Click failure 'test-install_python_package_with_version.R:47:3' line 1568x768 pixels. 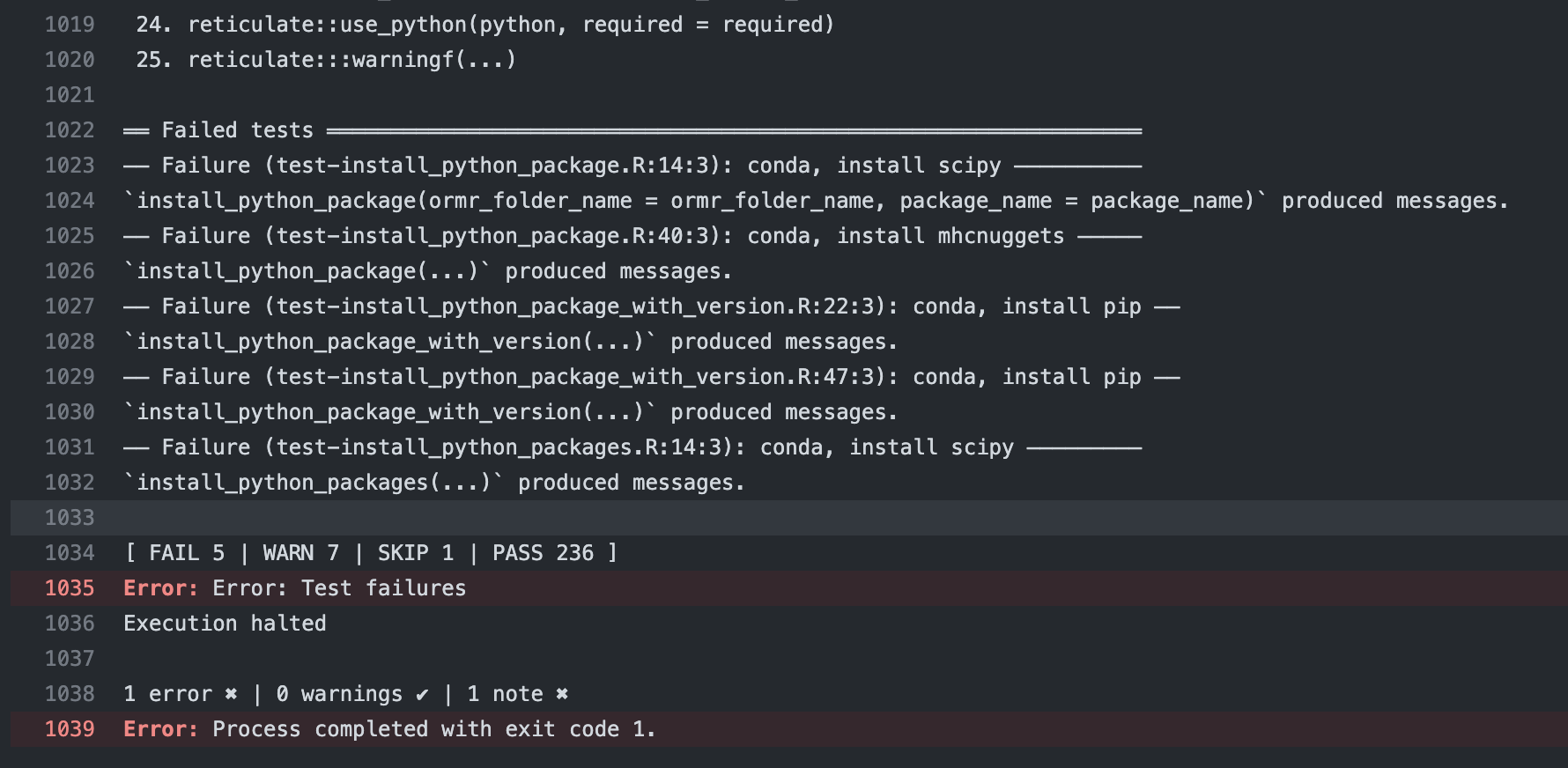(652, 377)
